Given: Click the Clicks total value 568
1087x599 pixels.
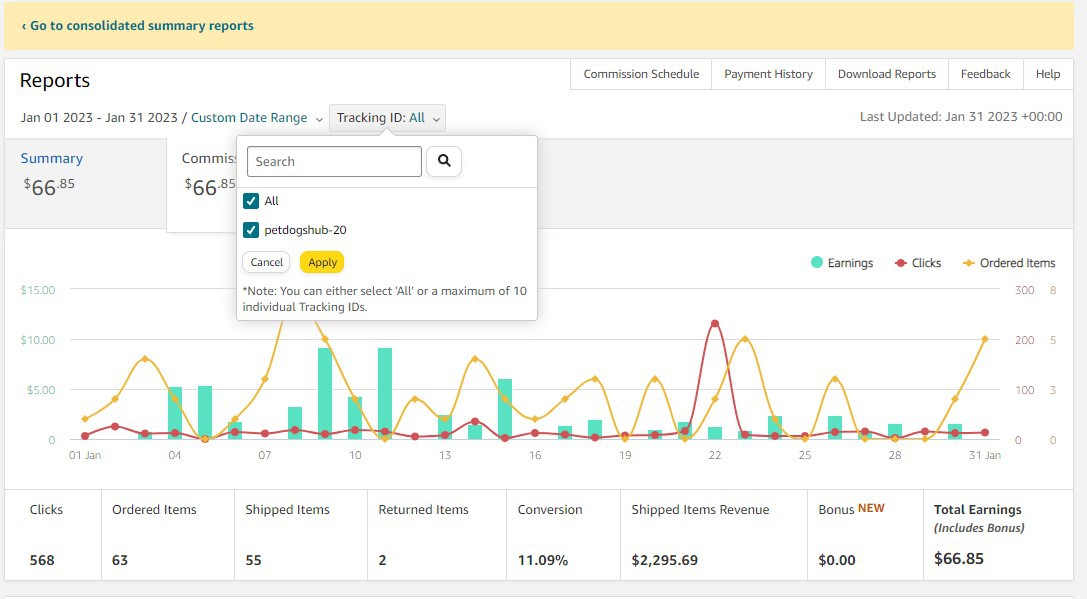Looking at the screenshot, I should tap(42, 560).
